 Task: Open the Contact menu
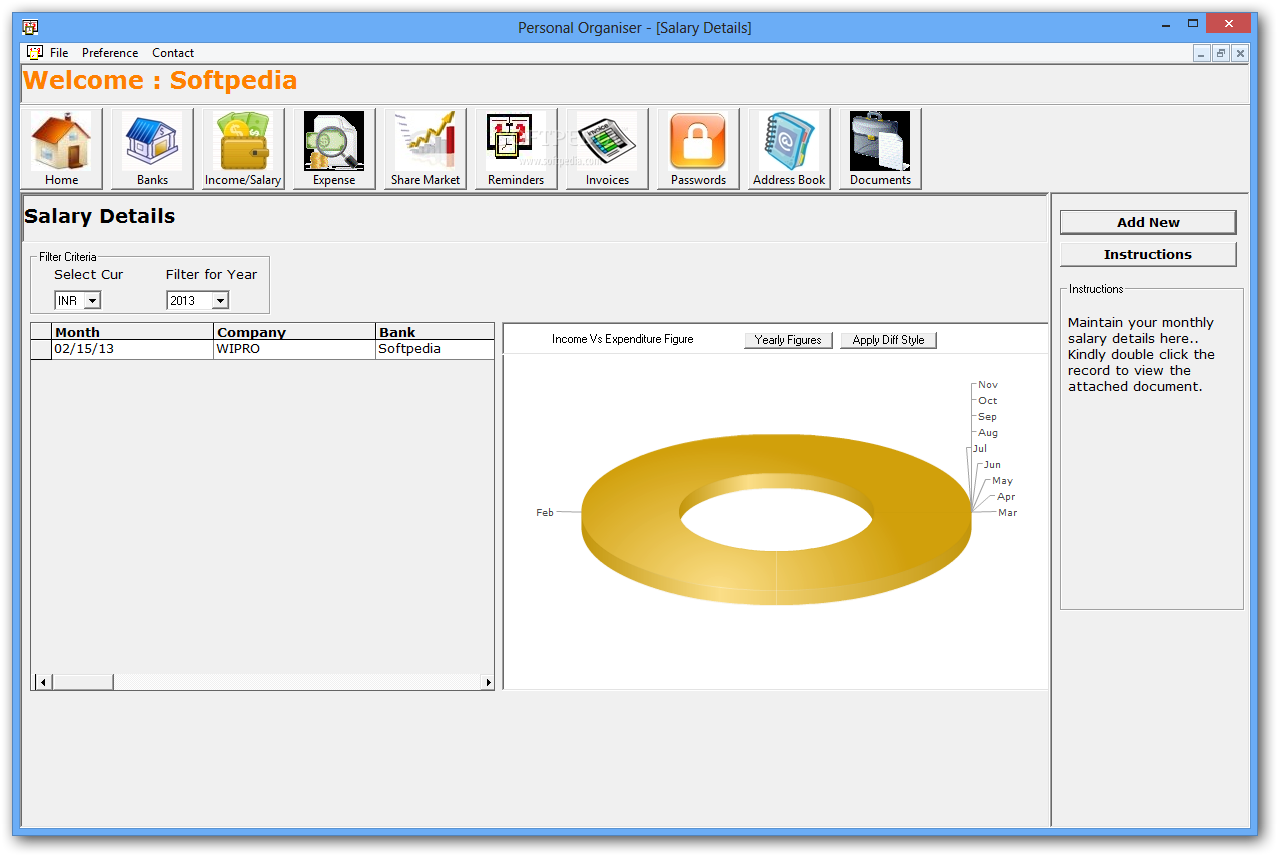(173, 53)
